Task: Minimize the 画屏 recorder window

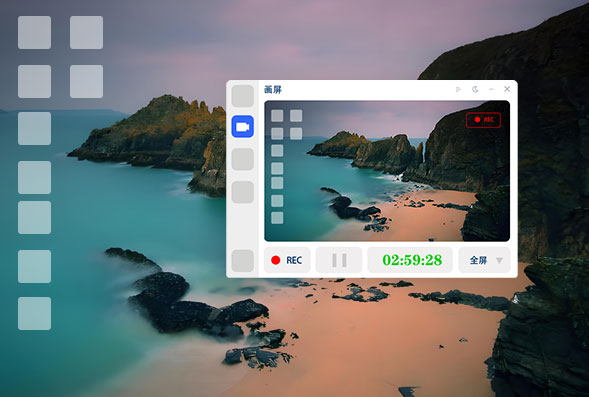Action: [491, 89]
